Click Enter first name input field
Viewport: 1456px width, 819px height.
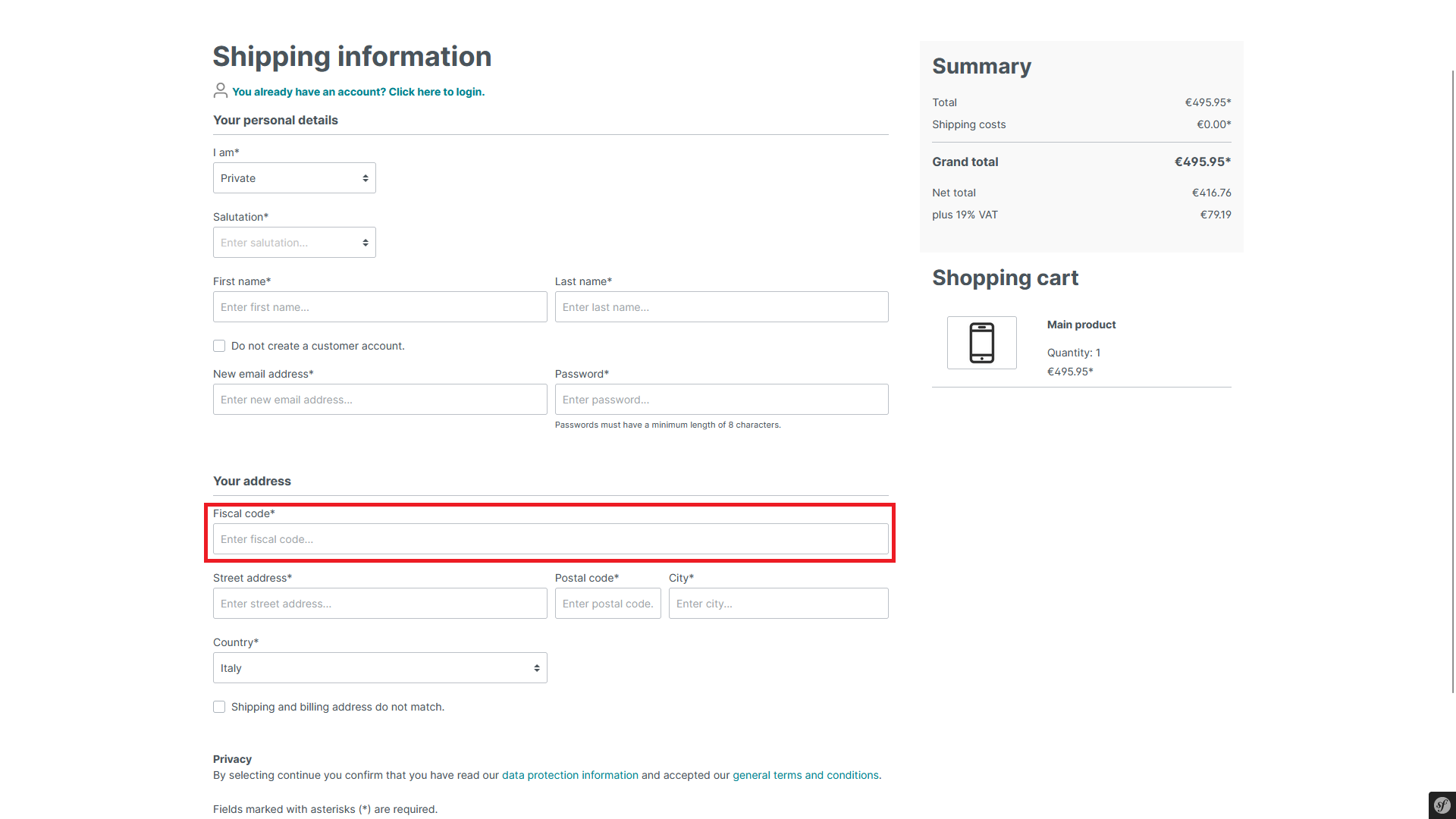point(380,306)
